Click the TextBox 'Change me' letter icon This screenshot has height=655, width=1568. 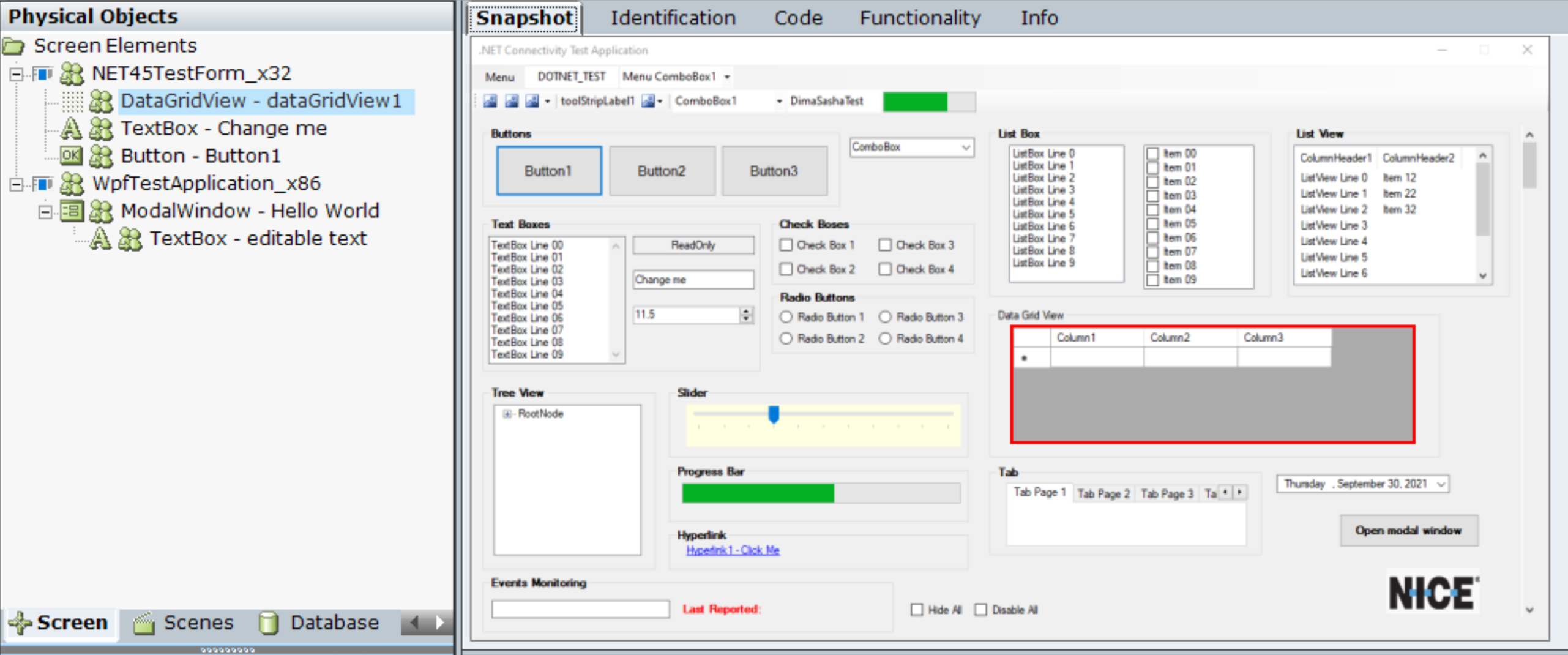(71, 129)
